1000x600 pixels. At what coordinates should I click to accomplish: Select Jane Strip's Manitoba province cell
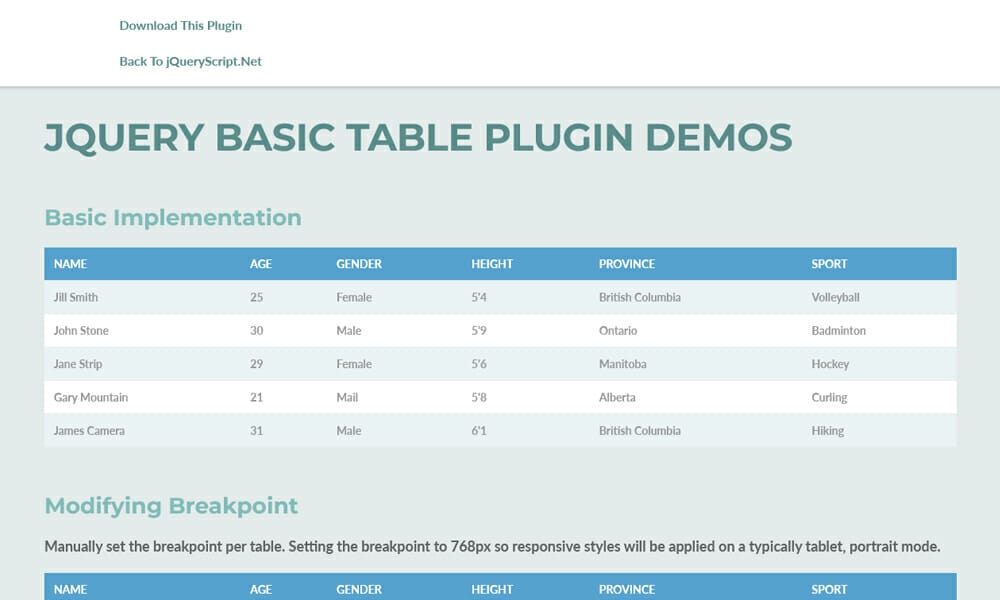[x=622, y=363]
